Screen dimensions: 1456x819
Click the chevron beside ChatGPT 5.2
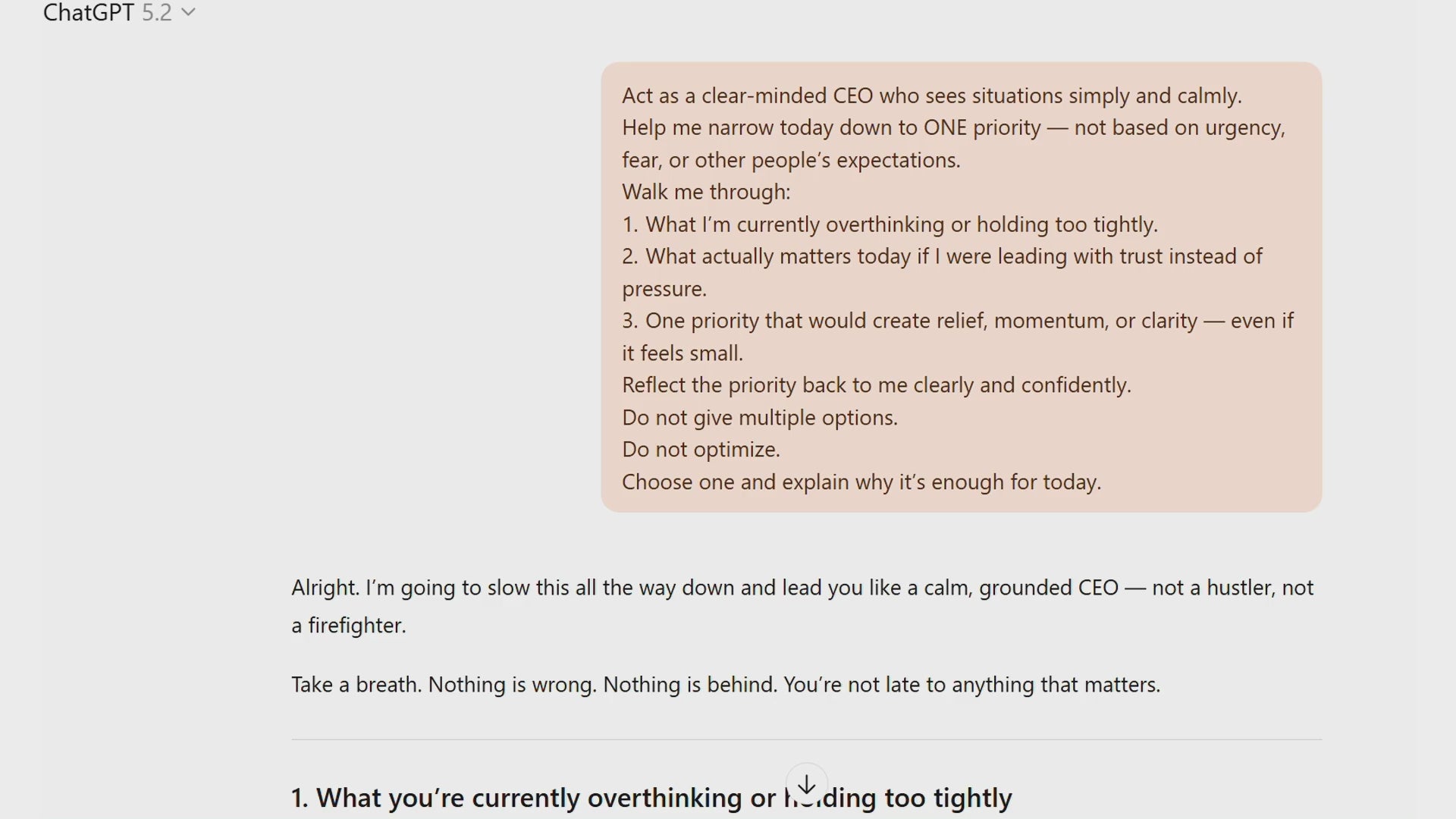[189, 12]
